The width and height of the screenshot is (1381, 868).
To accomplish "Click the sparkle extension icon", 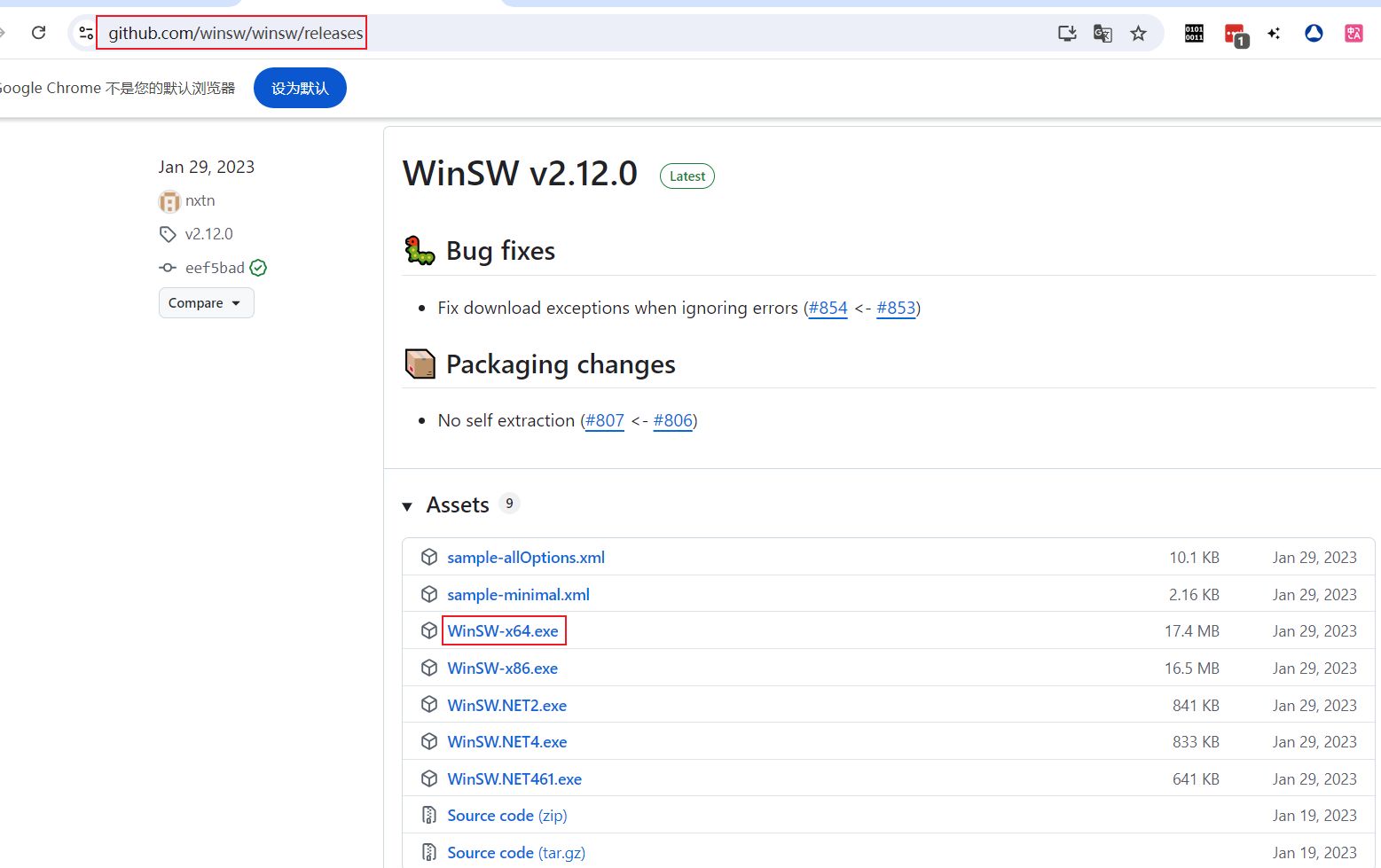I will [x=1274, y=33].
